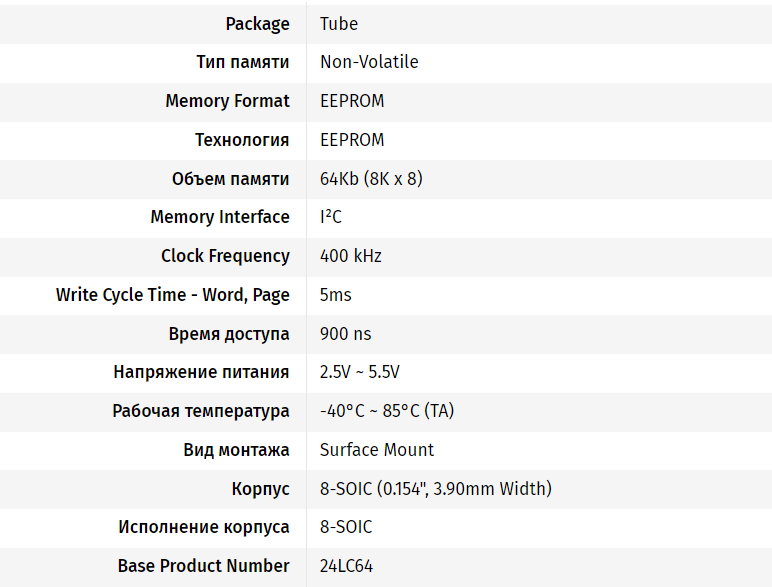Click the 'Write Cycle Time - Word, Page' label
The width and height of the screenshot is (772, 587).
click(173, 295)
